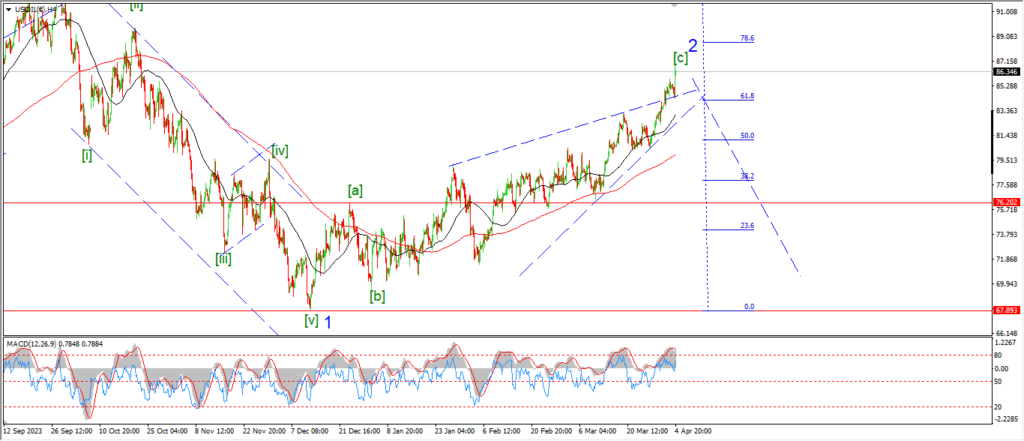Viewport: 1024px width, 441px height.
Task: Click the 78.6 Fibonacci level label
Action: click(747, 38)
